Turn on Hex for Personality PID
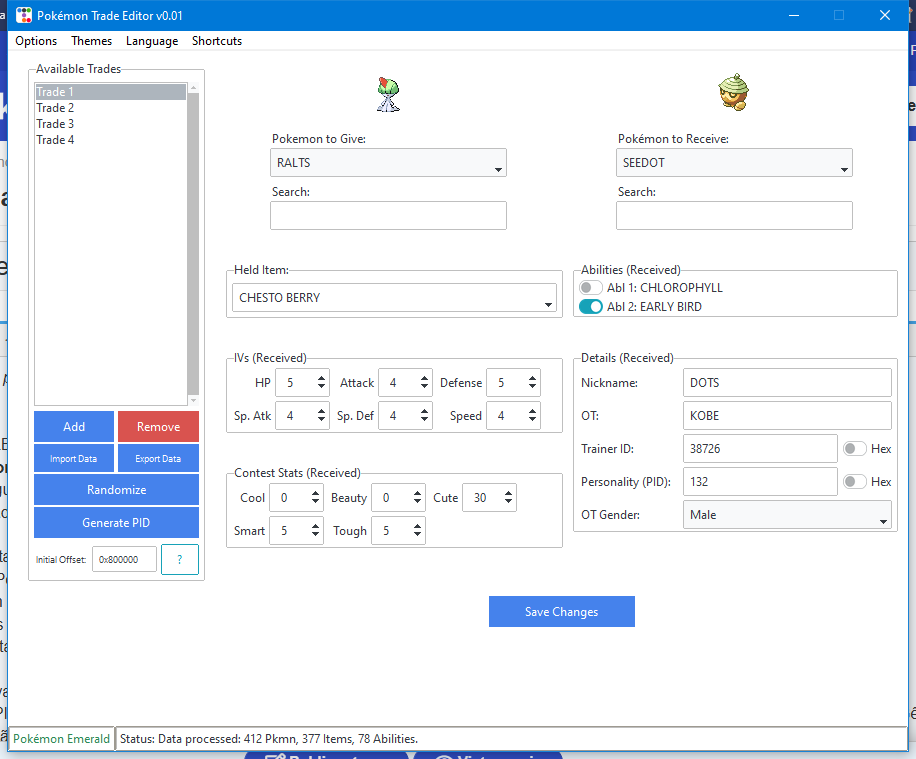The height and width of the screenshot is (759, 916). click(855, 482)
